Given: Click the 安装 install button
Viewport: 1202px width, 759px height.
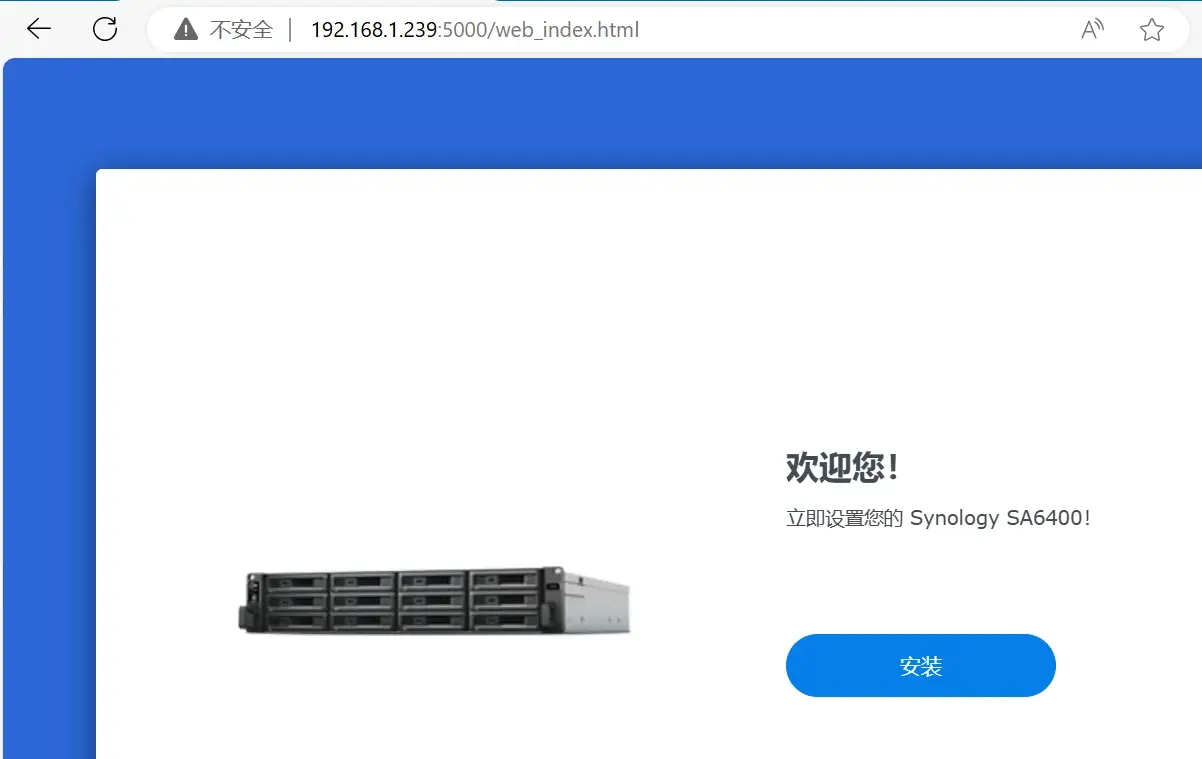Looking at the screenshot, I should [x=921, y=665].
